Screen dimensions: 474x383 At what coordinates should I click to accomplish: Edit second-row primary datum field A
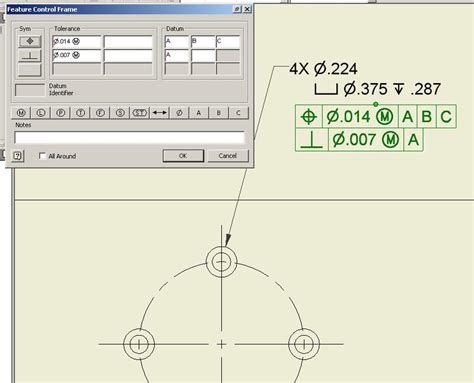[177, 55]
